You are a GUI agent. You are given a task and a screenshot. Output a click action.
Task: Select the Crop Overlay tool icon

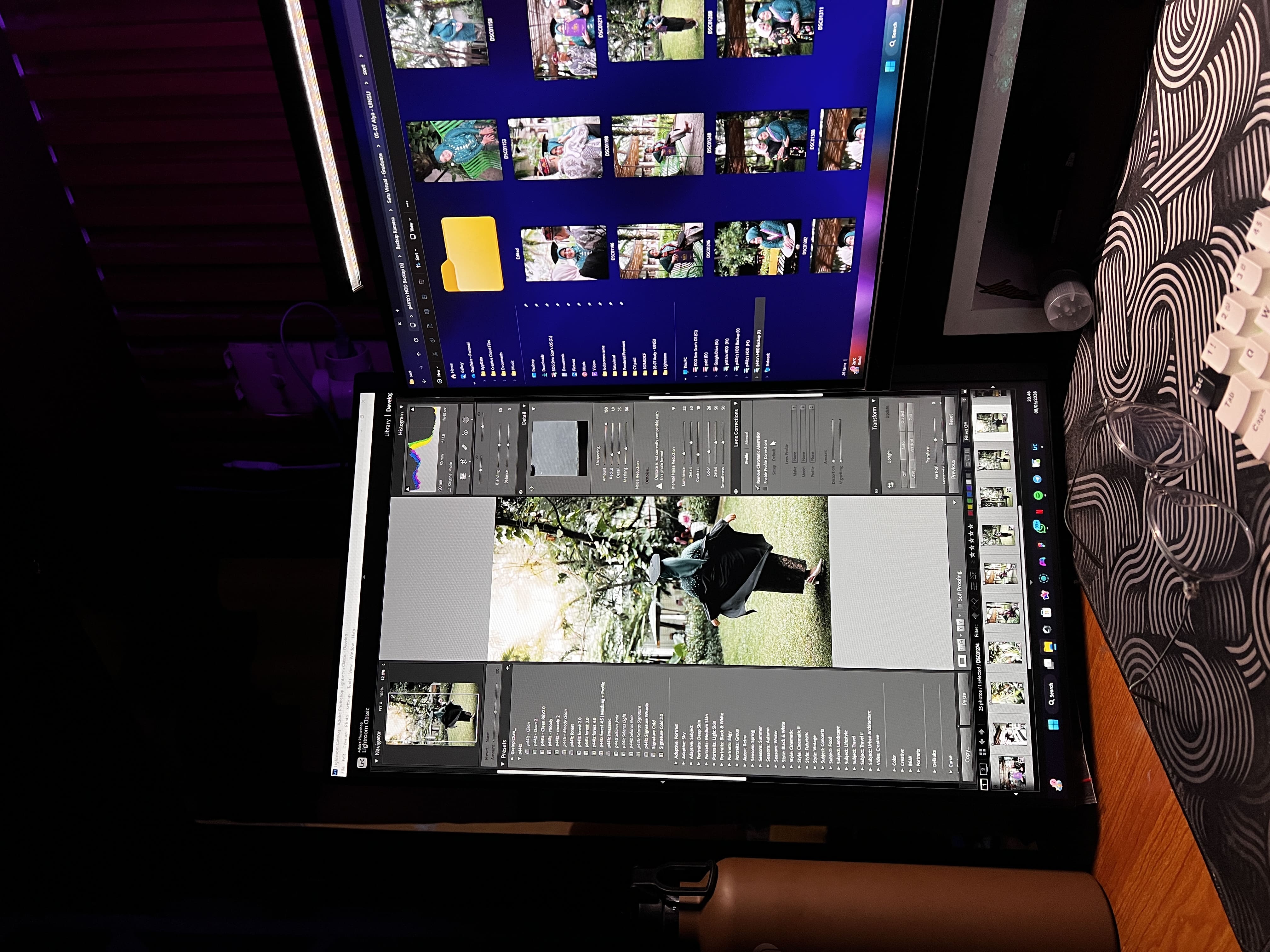[464, 462]
